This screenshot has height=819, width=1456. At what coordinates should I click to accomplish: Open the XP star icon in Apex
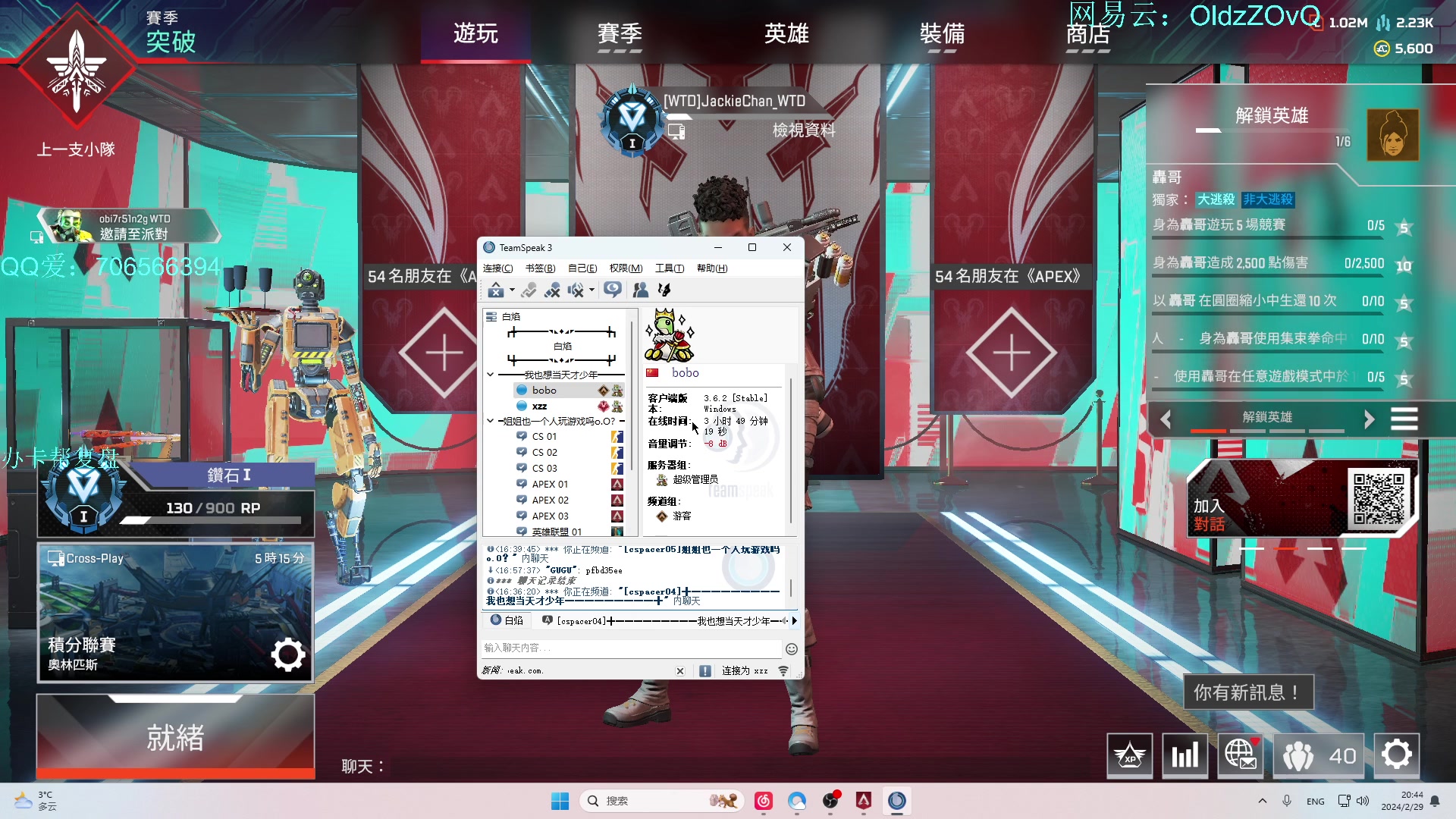tap(1130, 755)
